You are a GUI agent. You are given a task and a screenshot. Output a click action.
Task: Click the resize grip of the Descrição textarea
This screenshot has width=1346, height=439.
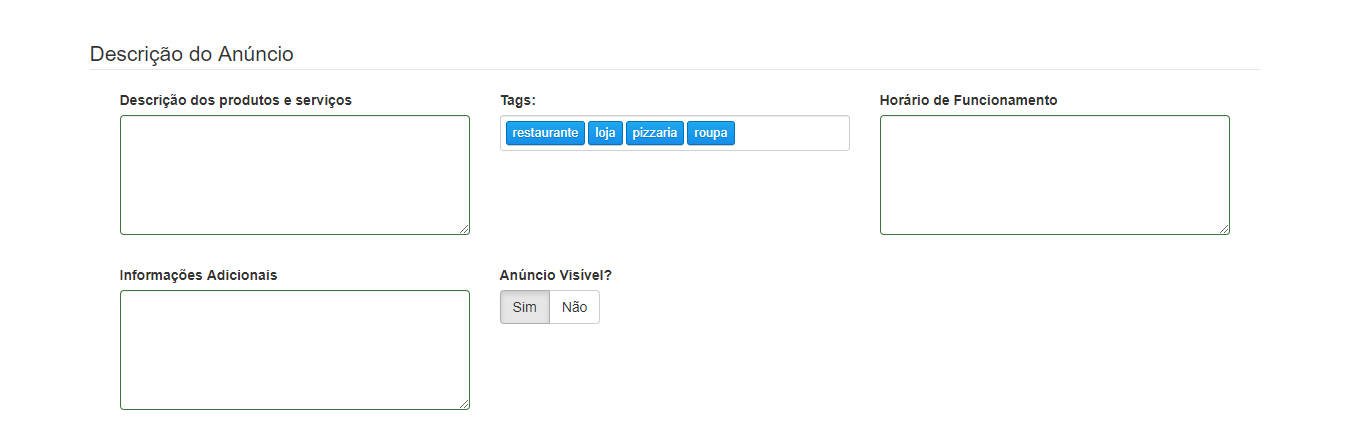[x=464, y=229]
